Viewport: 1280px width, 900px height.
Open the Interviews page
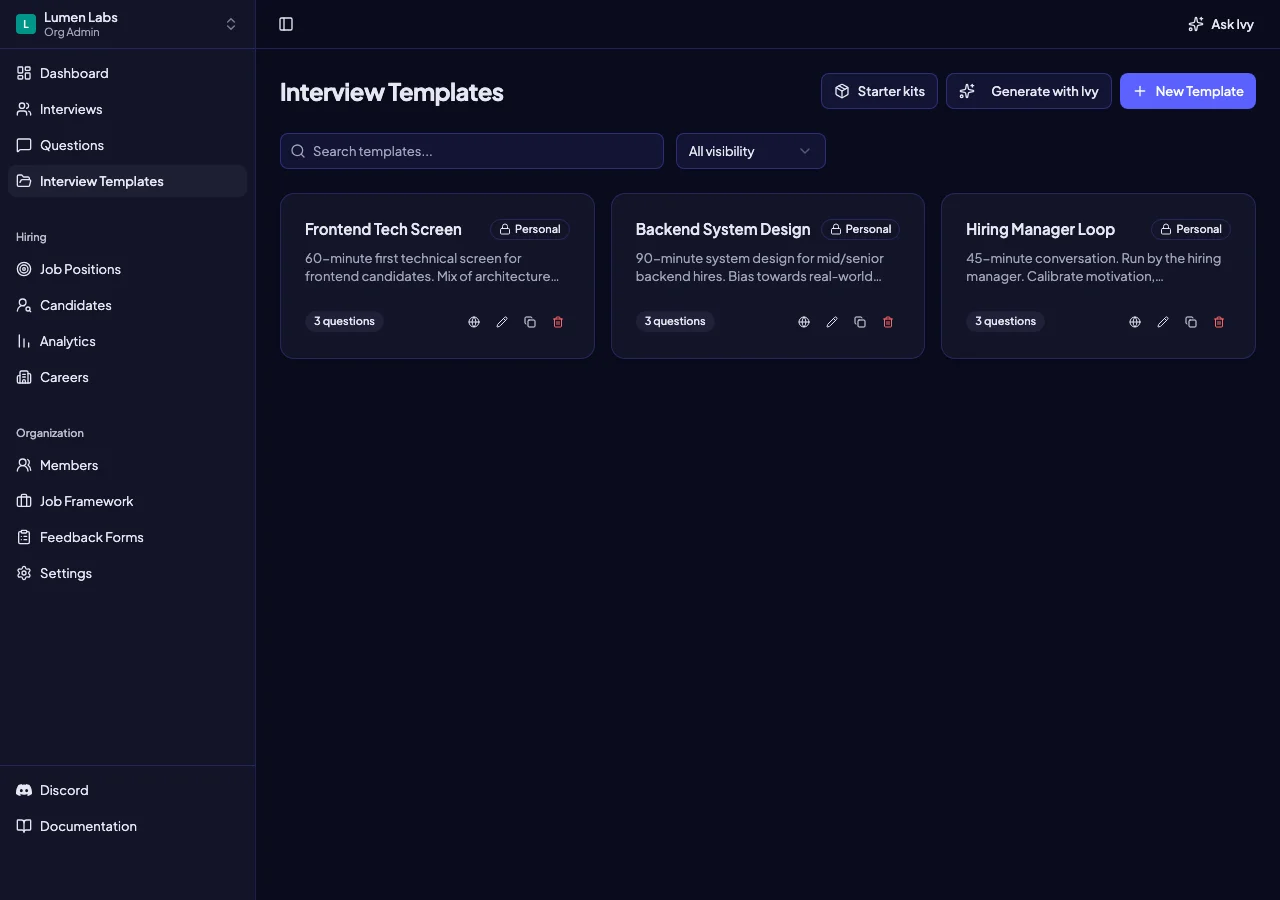(x=127, y=109)
